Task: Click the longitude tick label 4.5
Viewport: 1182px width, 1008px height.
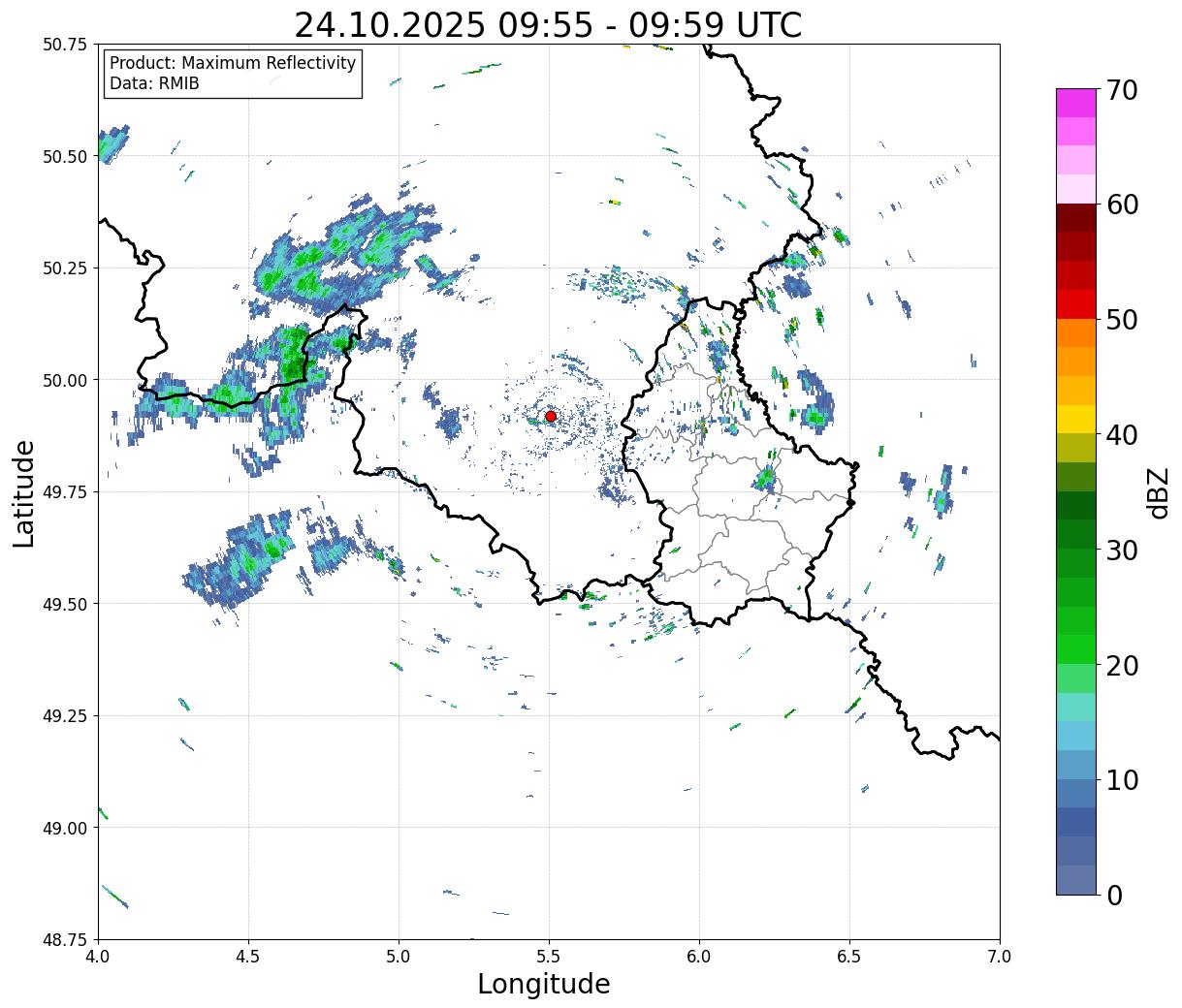Action: pos(248,956)
